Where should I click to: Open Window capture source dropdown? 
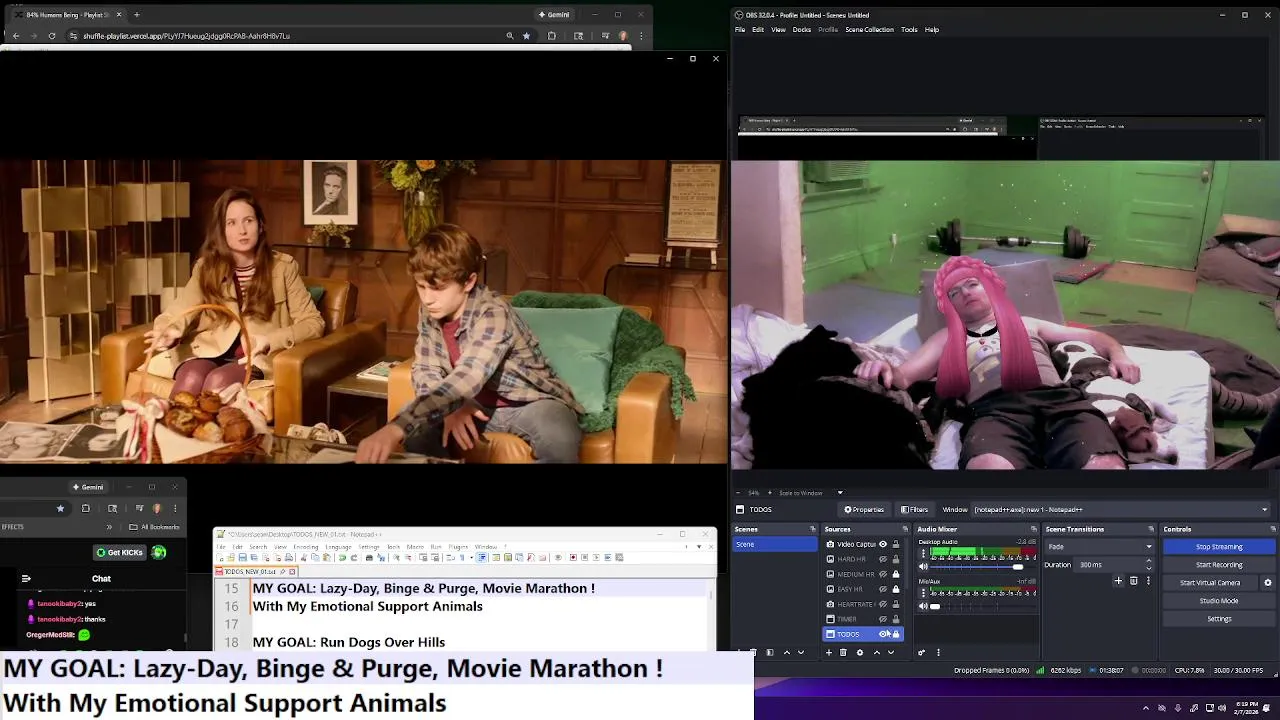pyautogui.click(x=1121, y=509)
